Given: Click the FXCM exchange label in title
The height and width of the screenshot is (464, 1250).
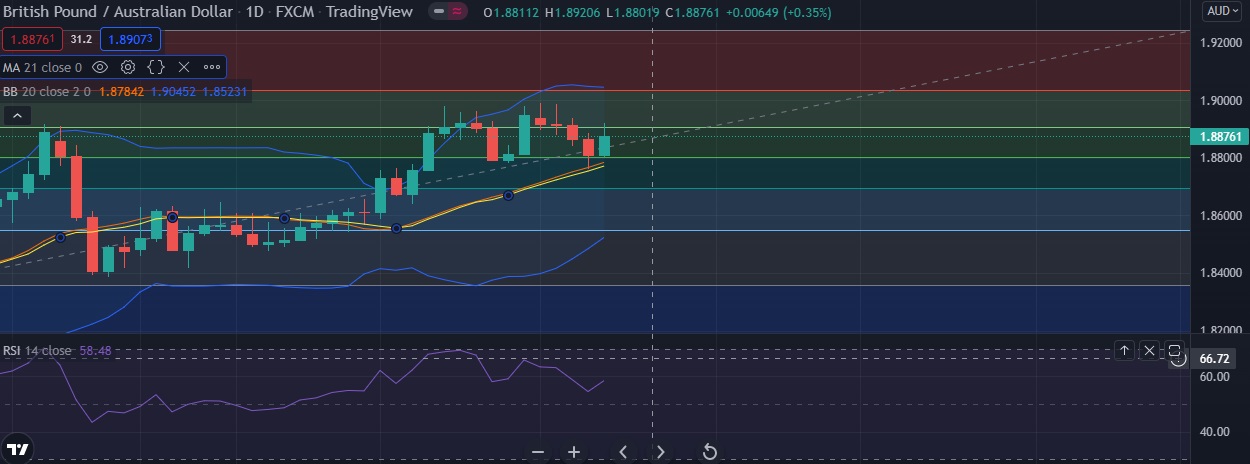Looking at the screenshot, I should [294, 12].
